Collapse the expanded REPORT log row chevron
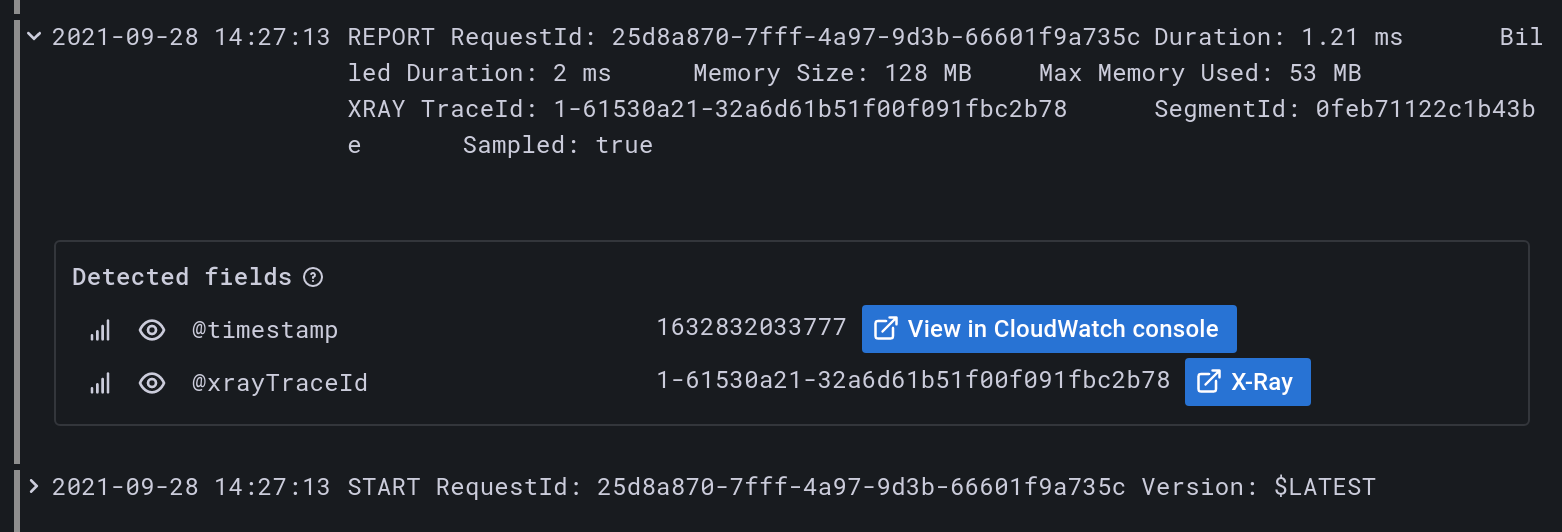The image size is (1562, 532). [x=34, y=37]
